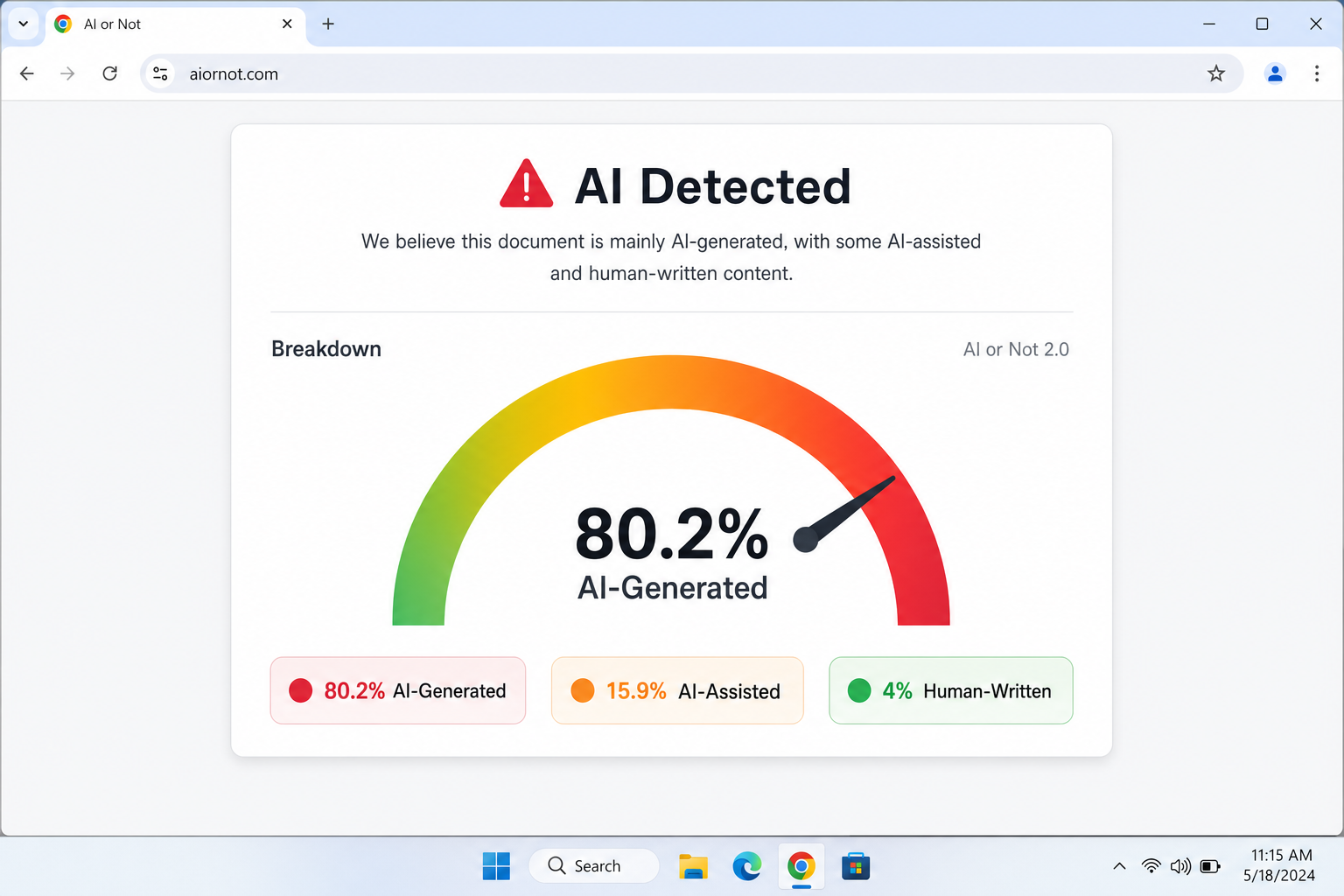Click the Windows Start button
The width and height of the screenshot is (1344, 896).
[x=496, y=865]
